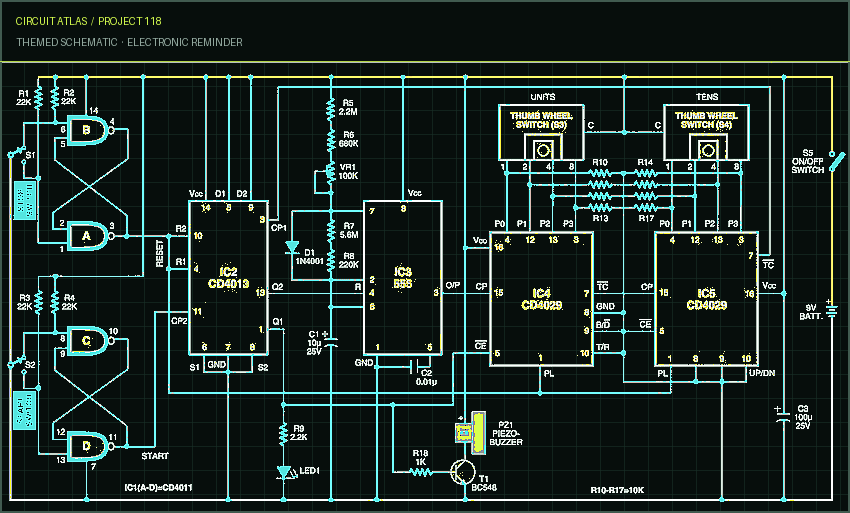This screenshot has height=513, width=850.
Task: Click the S5 on/off switch symbol
Action: [836, 161]
